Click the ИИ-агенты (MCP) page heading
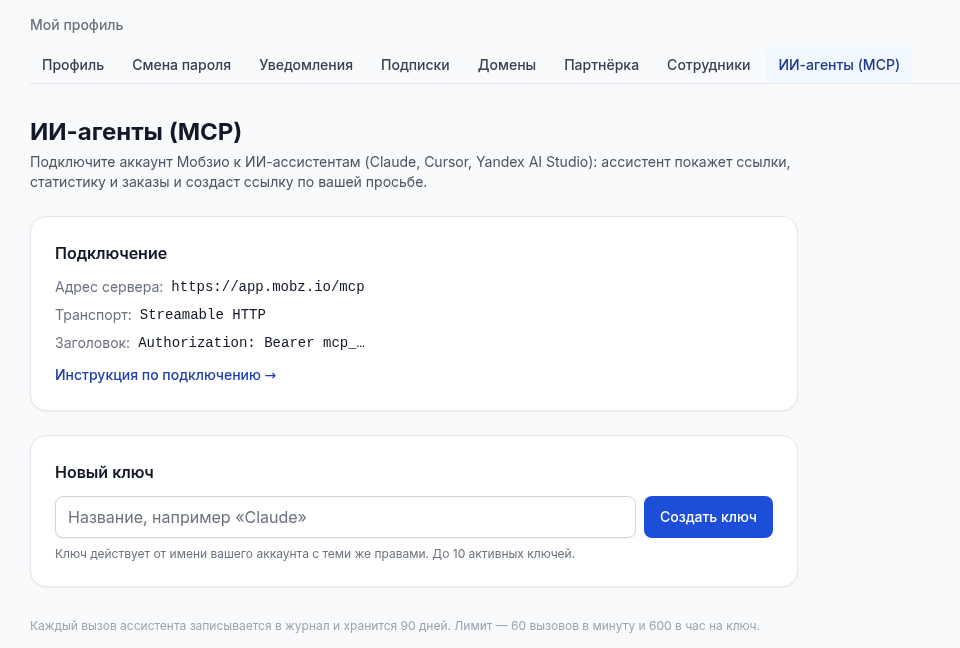960x648 pixels. pyautogui.click(x=136, y=132)
